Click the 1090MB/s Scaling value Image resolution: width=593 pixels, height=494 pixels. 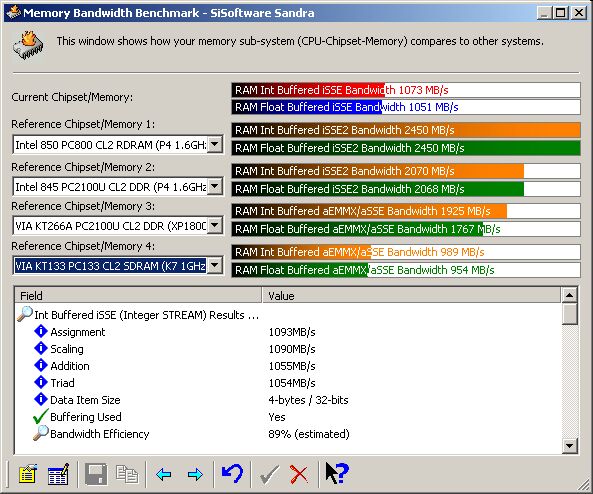click(x=292, y=349)
